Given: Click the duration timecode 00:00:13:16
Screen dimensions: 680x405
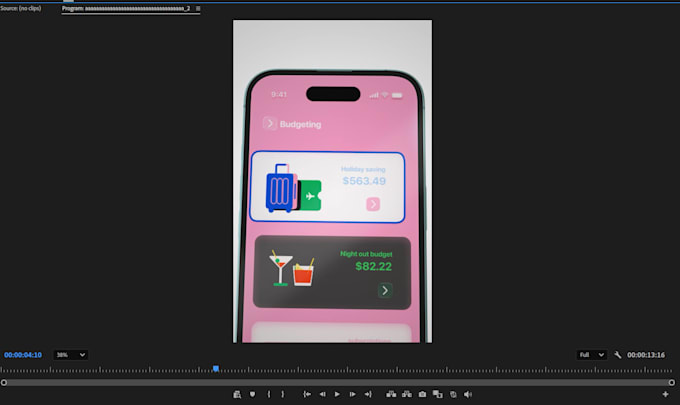Looking at the screenshot, I should (x=646, y=355).
